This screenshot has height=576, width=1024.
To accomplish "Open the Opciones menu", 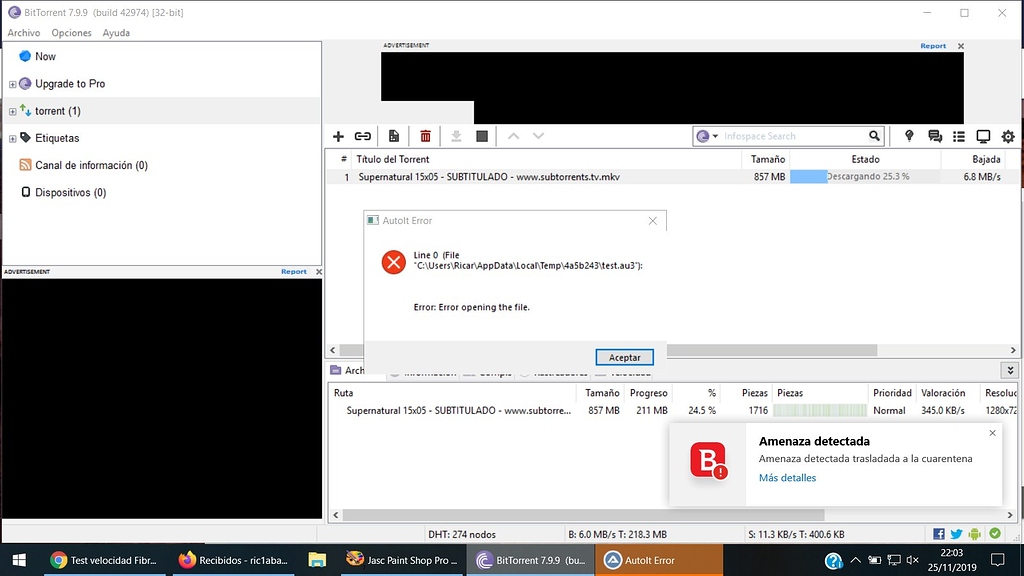I will [71, 32].
